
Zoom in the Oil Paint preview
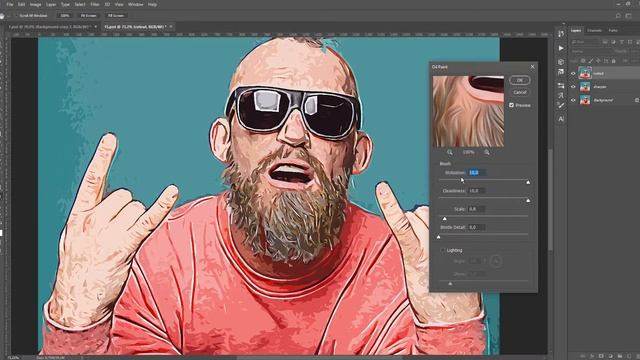487,152
